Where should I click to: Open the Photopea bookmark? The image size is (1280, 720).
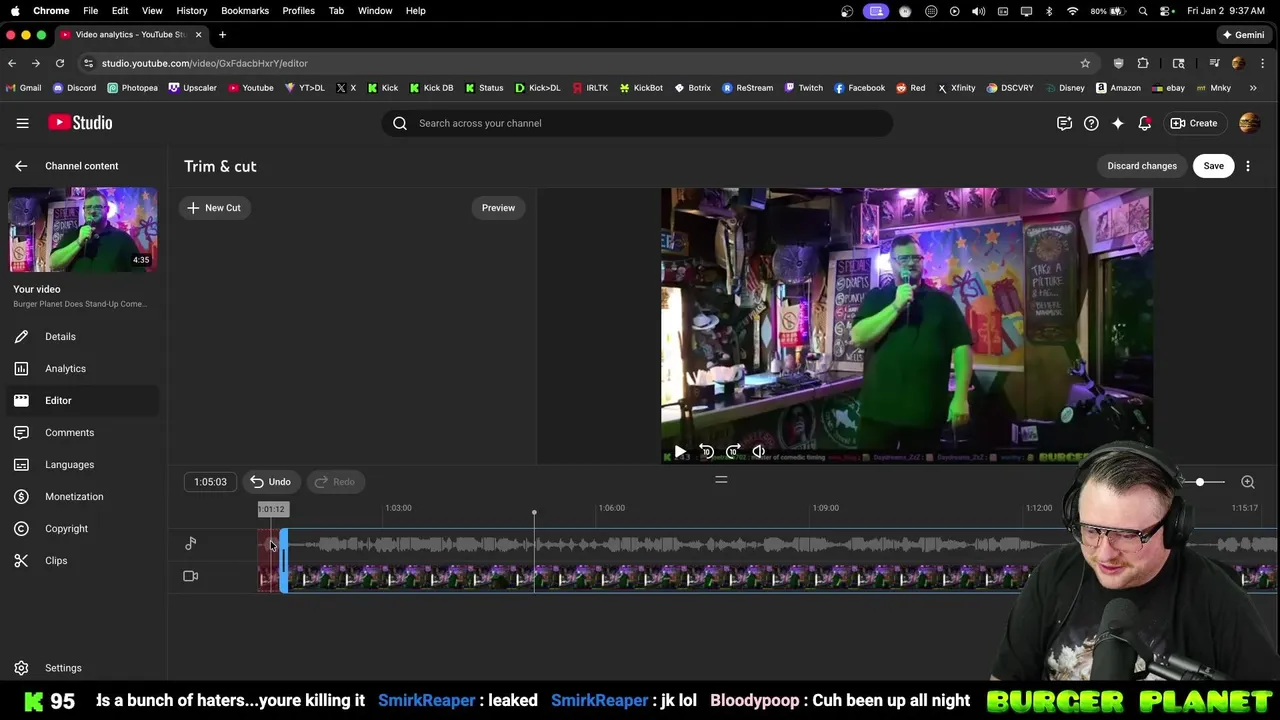point(132,88)
